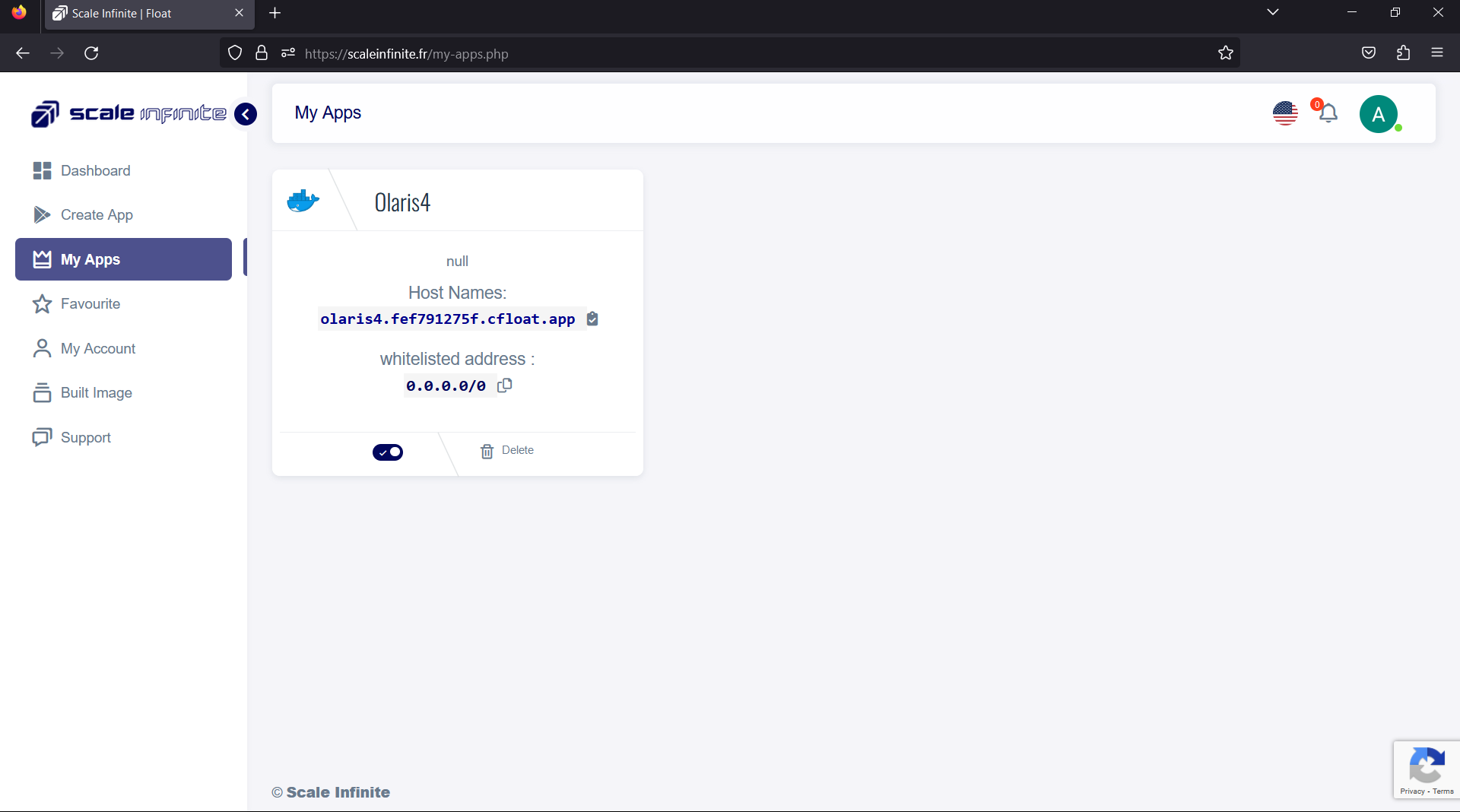1460x812 pixels.
Task: List all tabs dropdown
Action: [1273, 12]
